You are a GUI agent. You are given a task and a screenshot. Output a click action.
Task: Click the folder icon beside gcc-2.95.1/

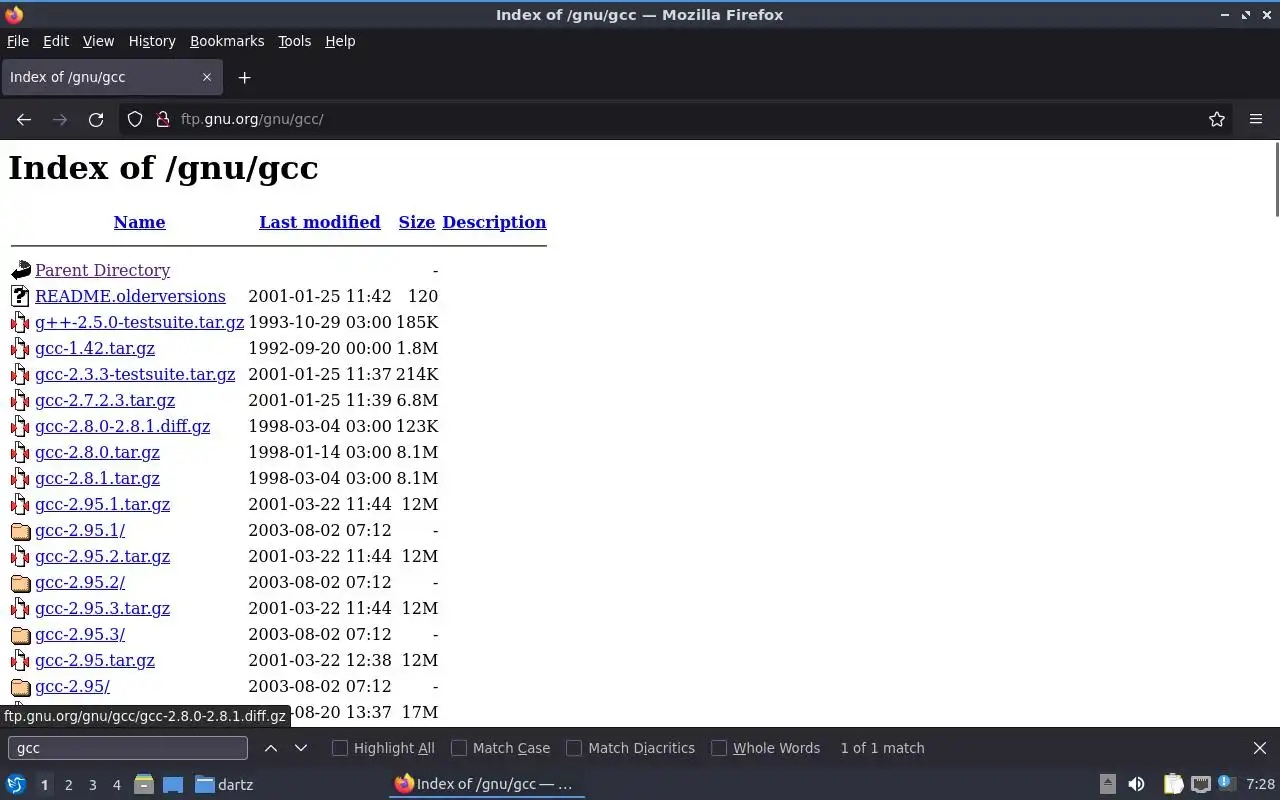[x=21, y=530]
